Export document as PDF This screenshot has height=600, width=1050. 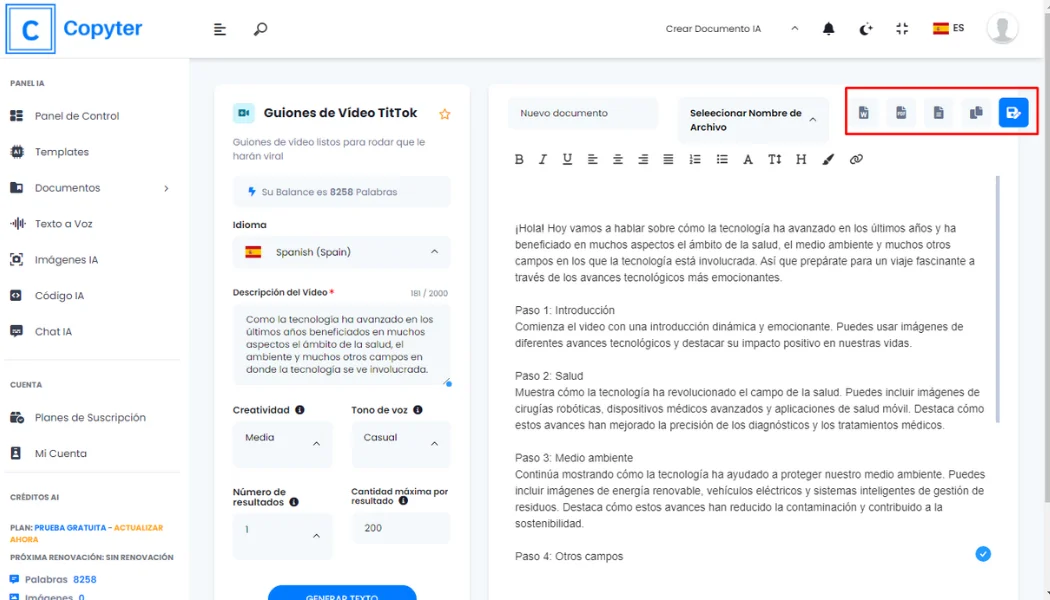point(901,113)
